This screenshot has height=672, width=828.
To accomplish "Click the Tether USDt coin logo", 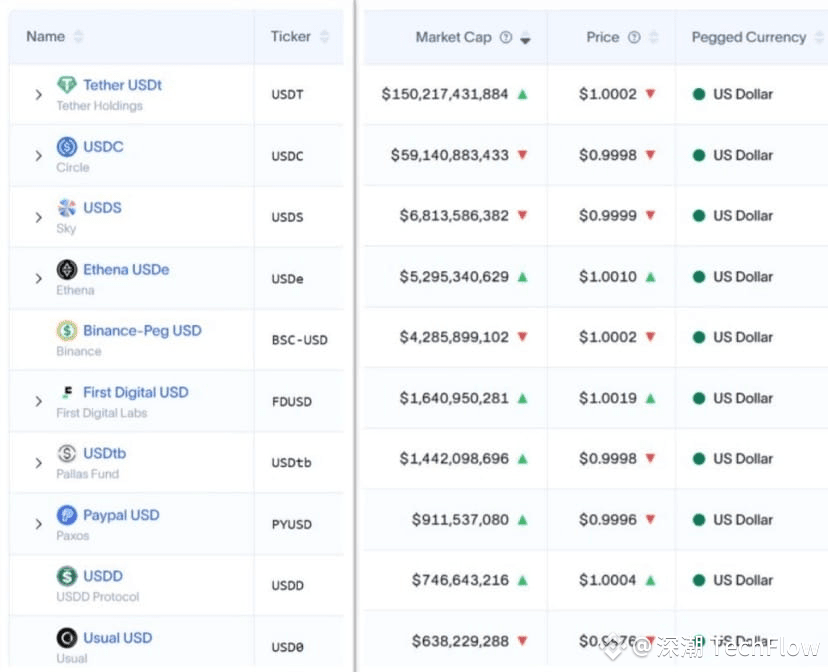I will tap(67, 84).
